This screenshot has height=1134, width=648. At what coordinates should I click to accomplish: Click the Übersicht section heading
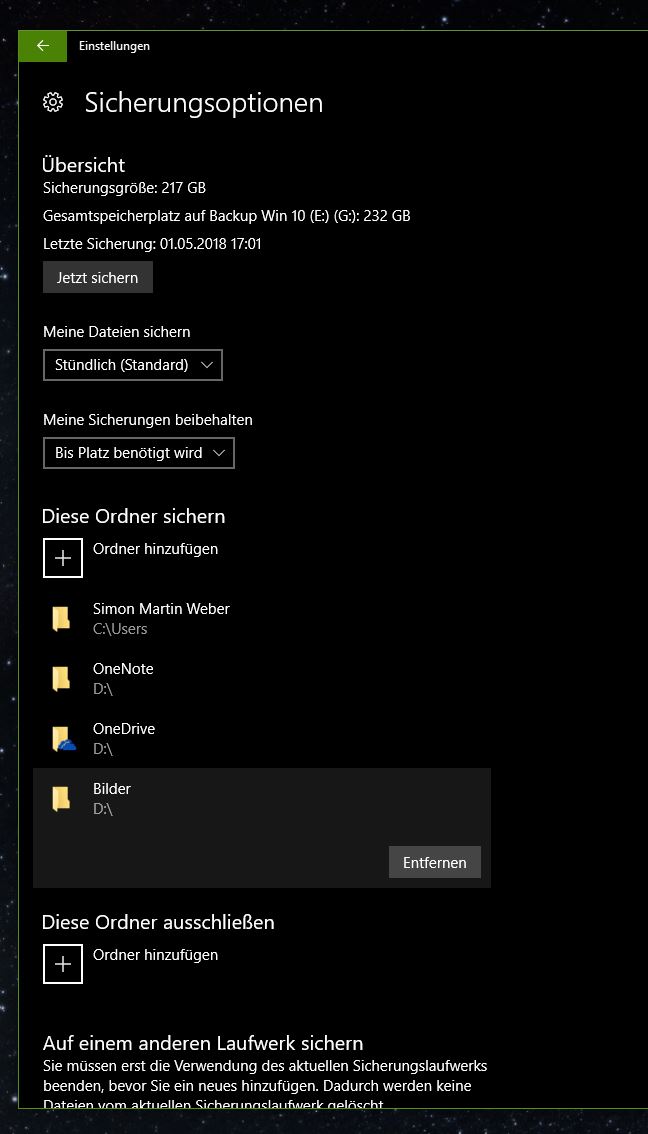pyautogui.click(x=84, y=164)
